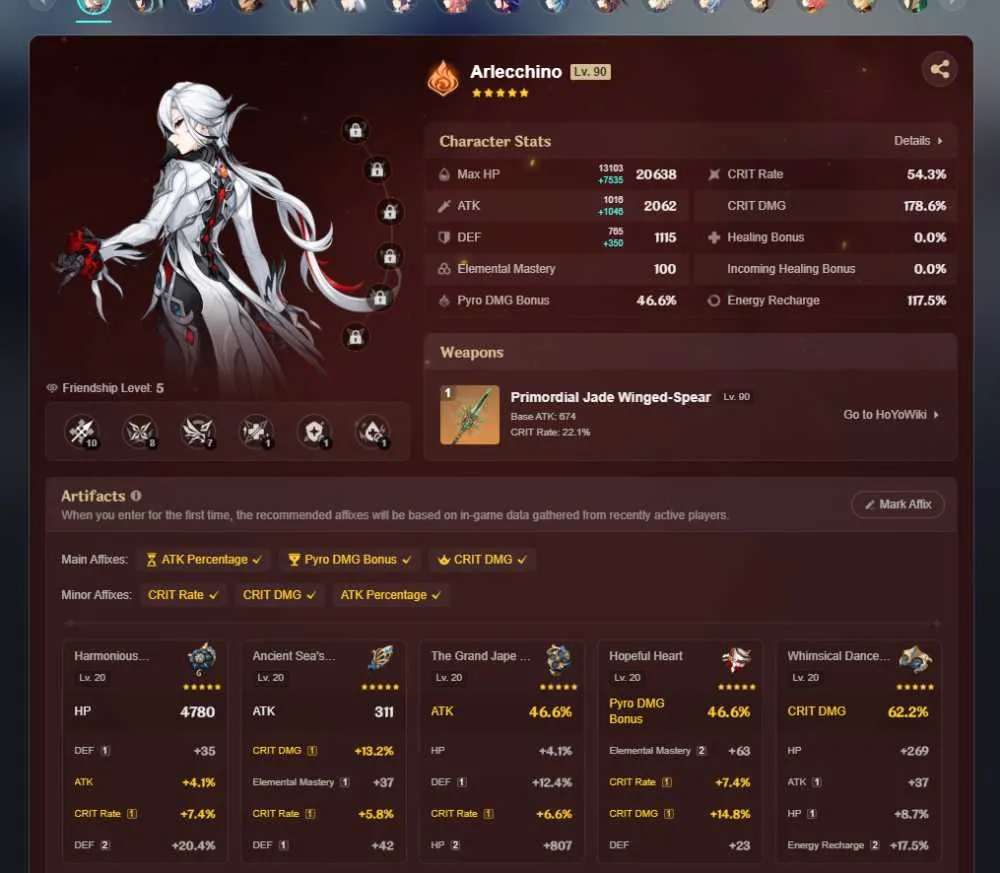Screen dimensions: 1000x873
Task: Click the "Weapons" section heading
Action: [x=472, y=352]
